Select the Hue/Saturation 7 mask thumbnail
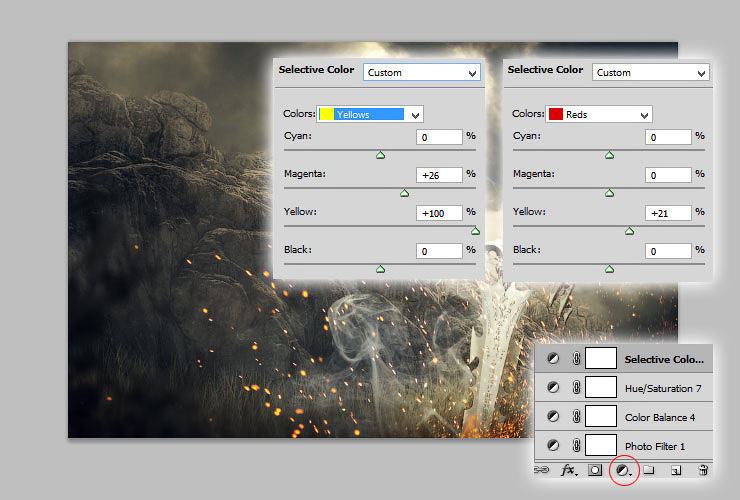 (601, 387)
